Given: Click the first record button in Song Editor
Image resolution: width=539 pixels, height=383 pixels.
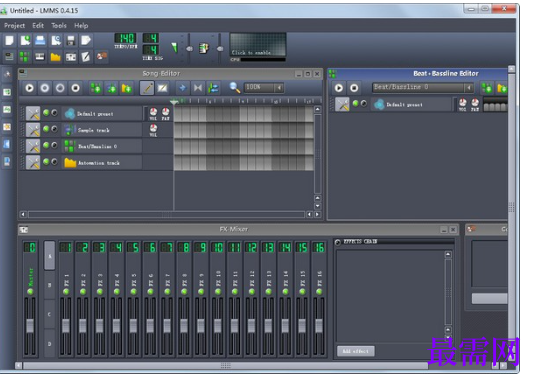Looking at the screenshot, I should (45, 88).
